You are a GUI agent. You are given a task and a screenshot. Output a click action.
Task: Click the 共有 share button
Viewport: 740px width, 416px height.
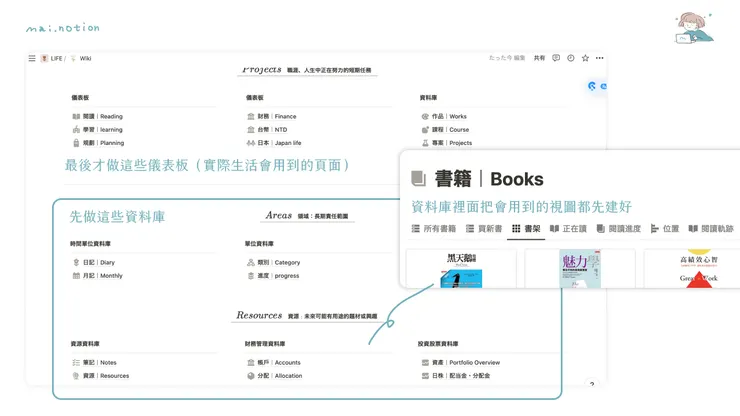coord(539,58)
